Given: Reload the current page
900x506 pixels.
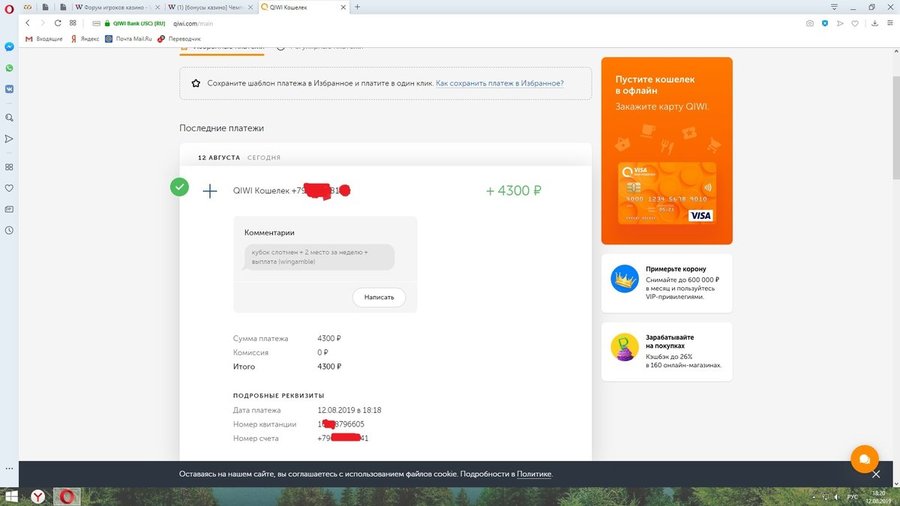Looking at the screenshot, I should [x=57, y=22].
